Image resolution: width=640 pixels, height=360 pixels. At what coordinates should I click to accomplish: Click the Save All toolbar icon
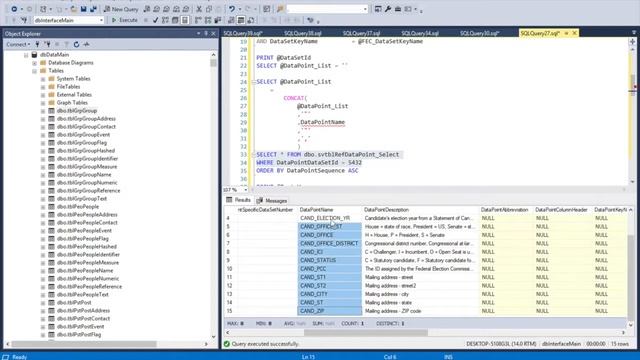[93, 9]
